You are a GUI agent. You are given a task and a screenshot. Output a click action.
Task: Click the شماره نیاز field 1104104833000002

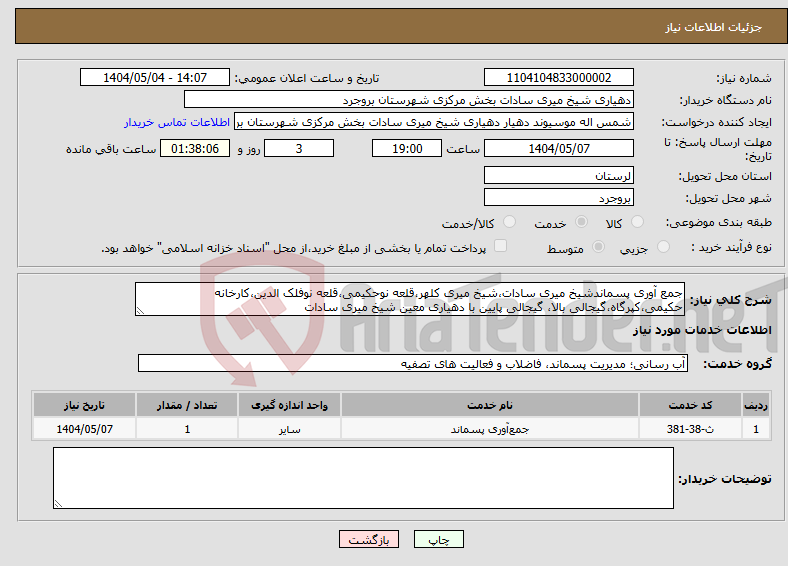coord(559,77)
